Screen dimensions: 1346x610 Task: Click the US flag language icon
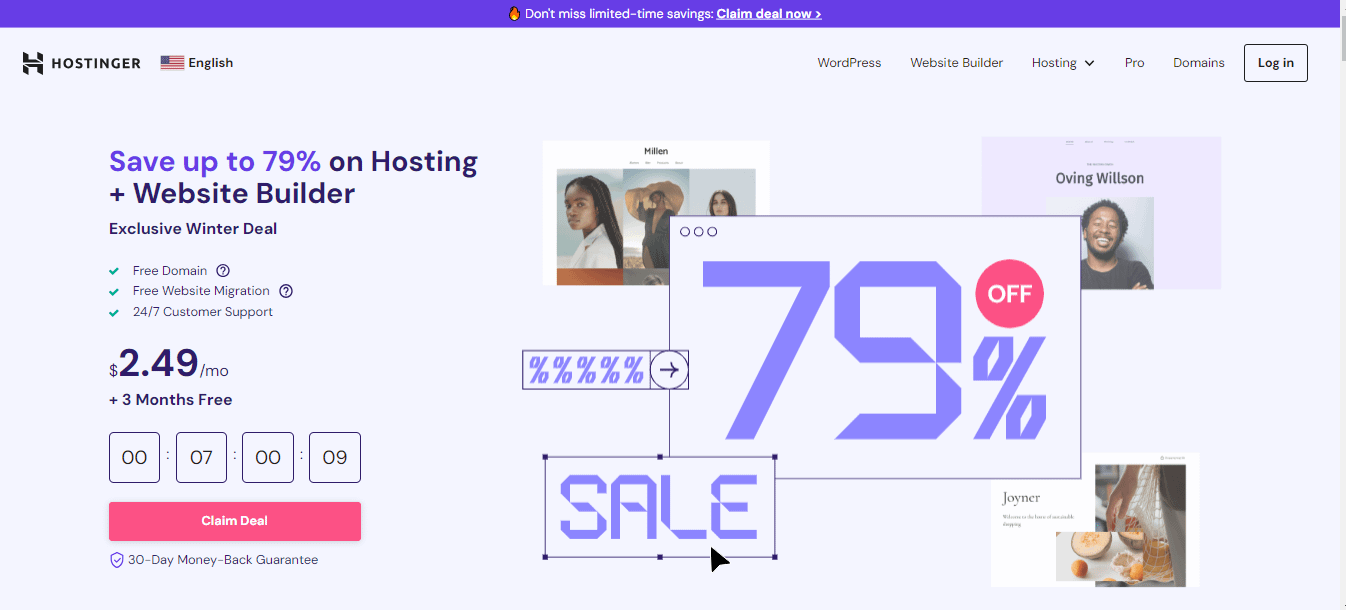[x=172, y=63]
